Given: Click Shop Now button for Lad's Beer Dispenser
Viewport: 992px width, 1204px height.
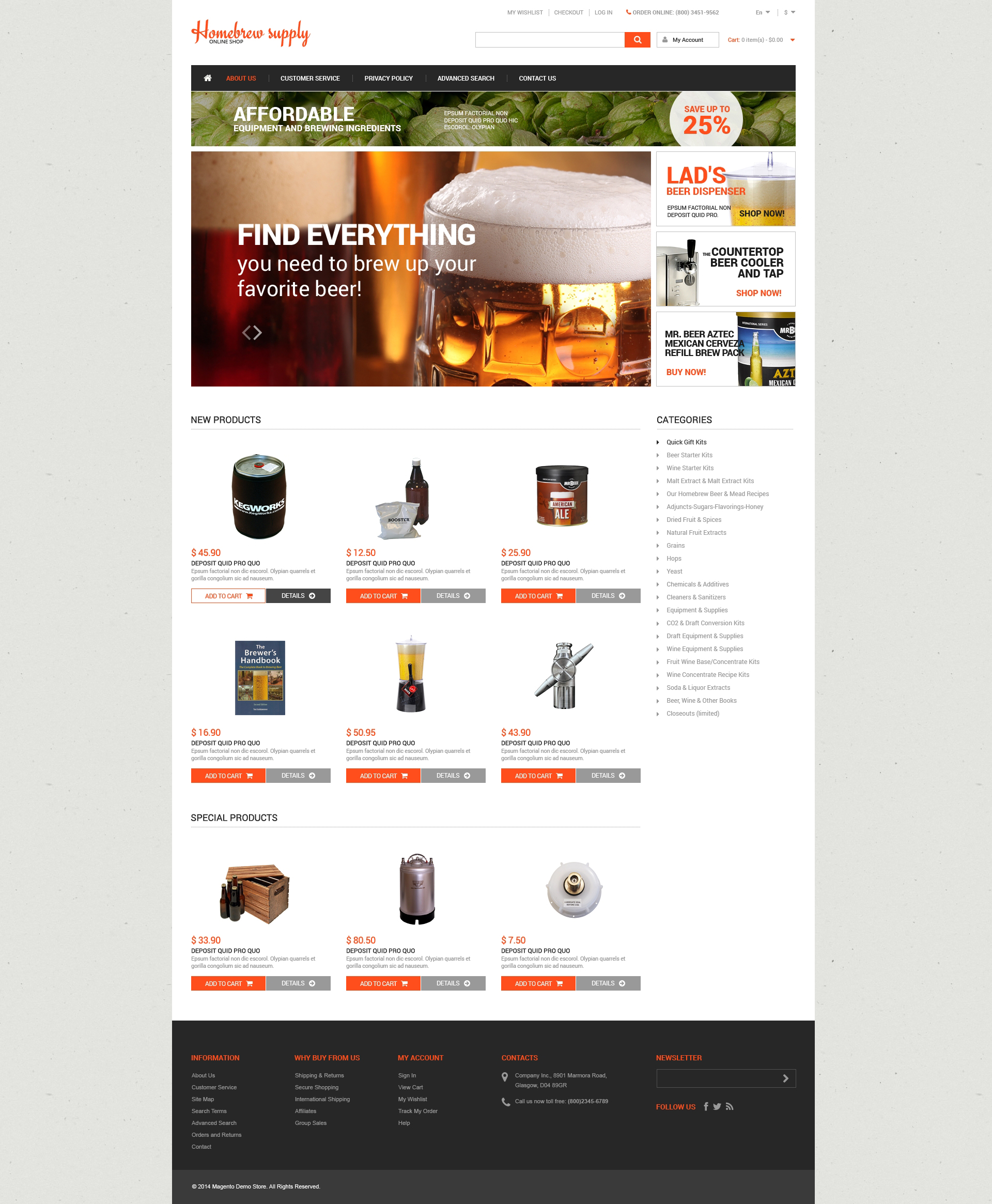Looking at the screenshot, I should tap(761, 214).
